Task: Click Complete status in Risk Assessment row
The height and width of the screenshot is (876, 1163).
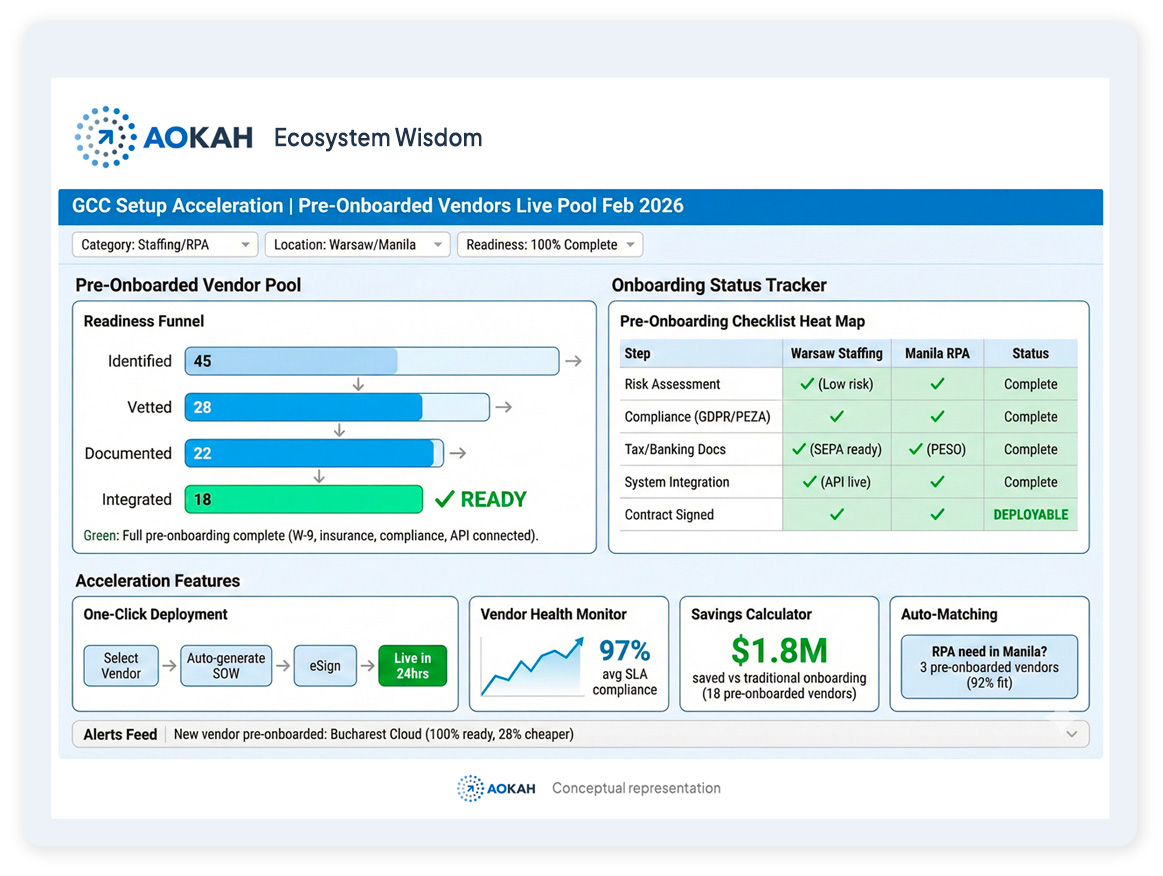Action: click(1031, 384)
